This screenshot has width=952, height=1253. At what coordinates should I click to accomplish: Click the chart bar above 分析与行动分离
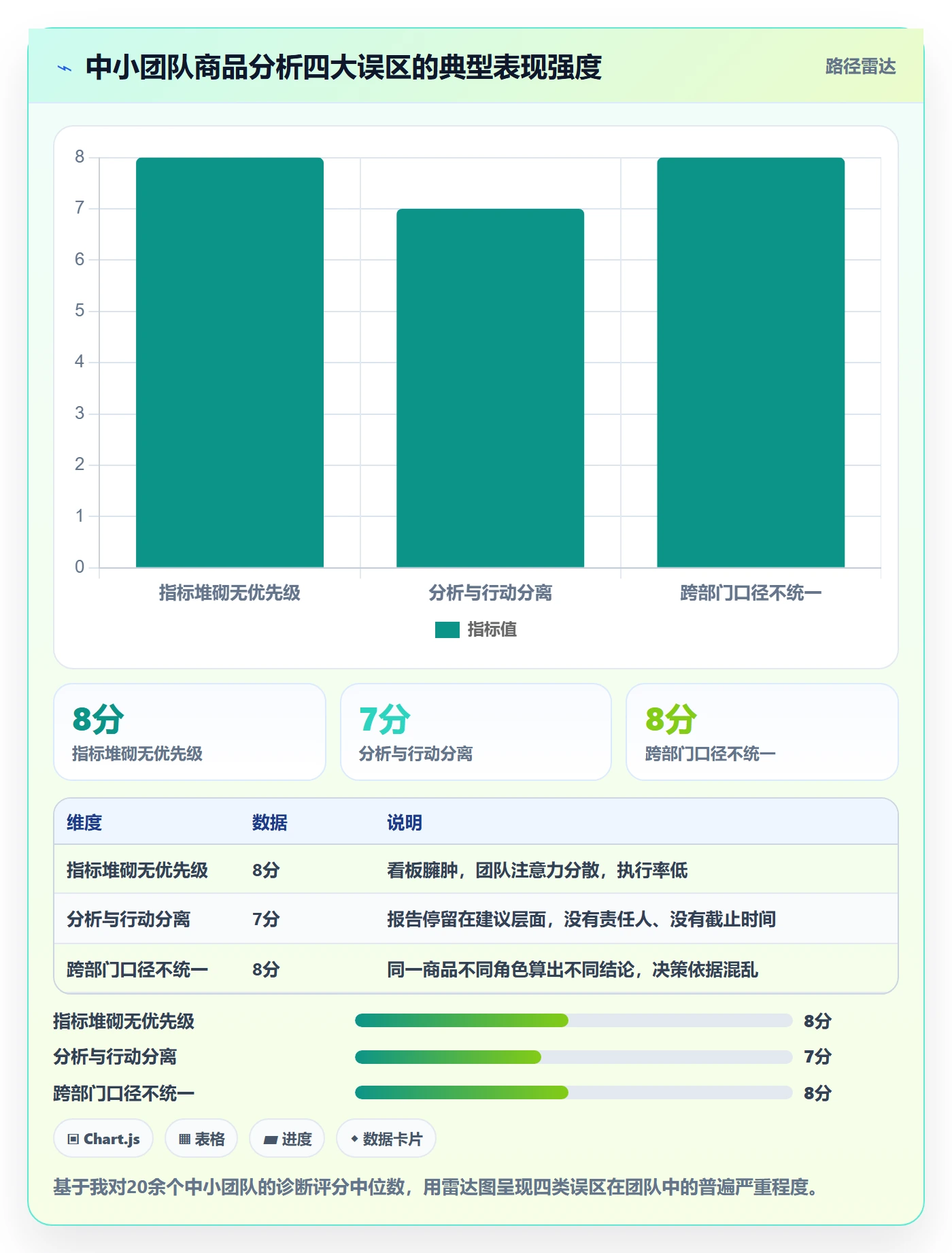pos(490,388)
